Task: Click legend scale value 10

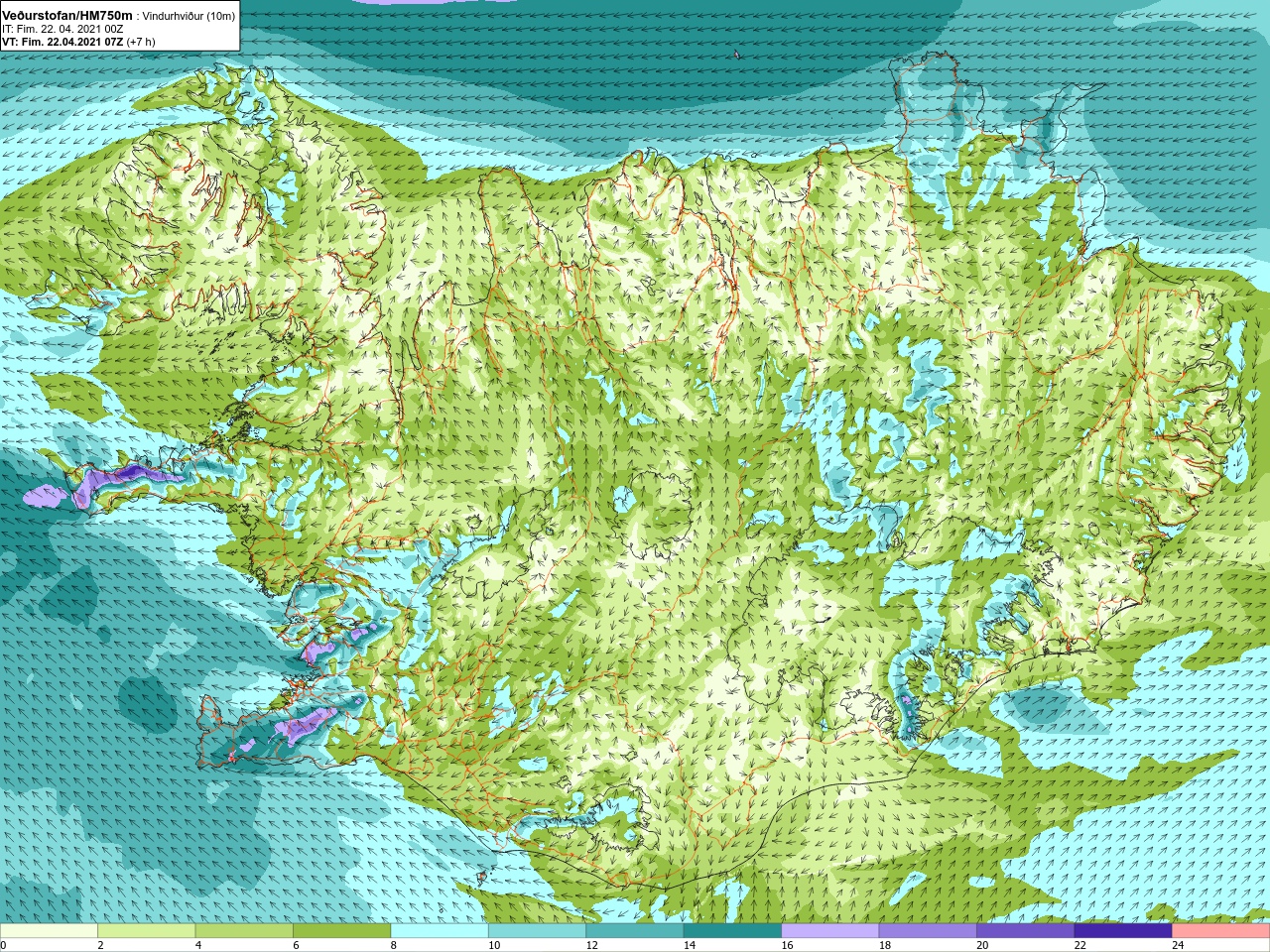Action: [494, 946]
